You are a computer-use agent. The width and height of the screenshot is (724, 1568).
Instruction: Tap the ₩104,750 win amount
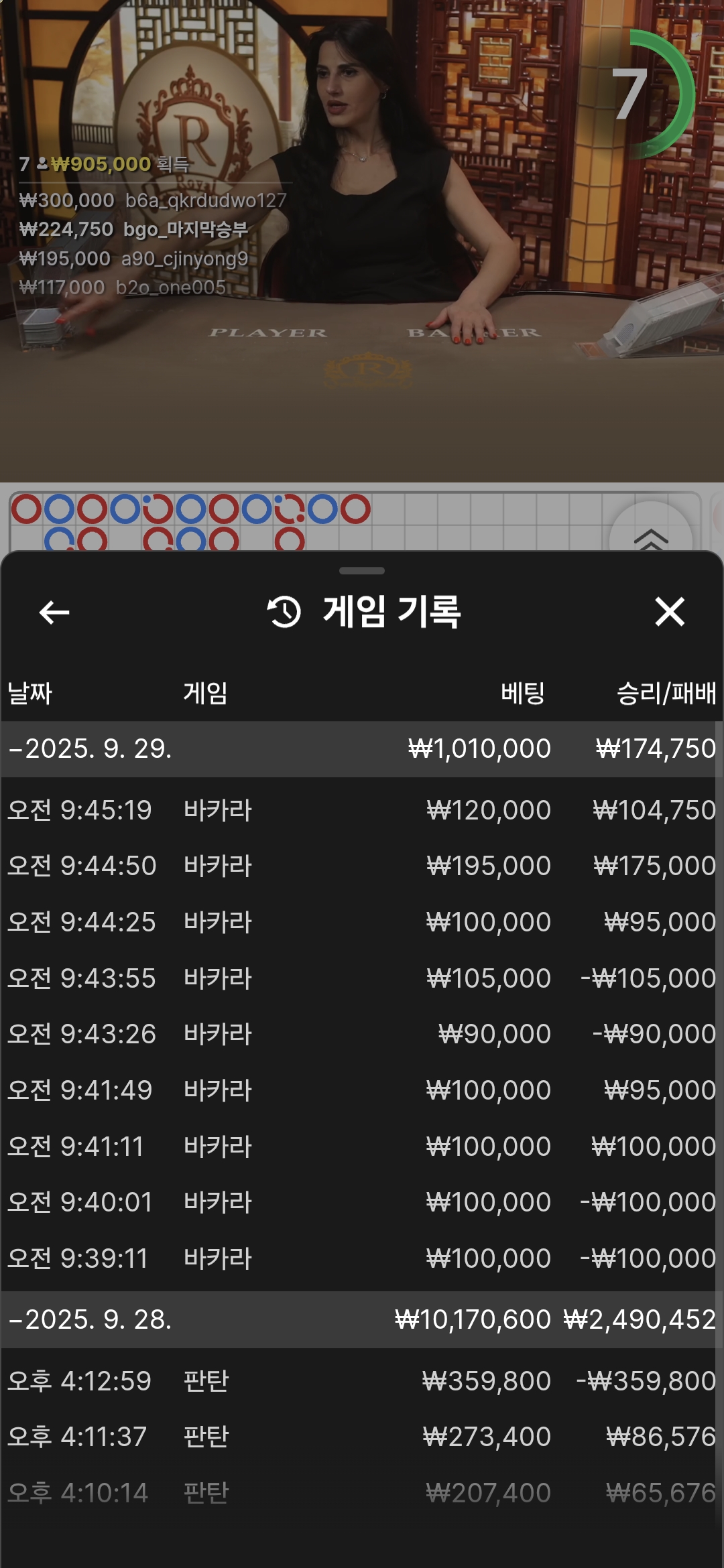pos(654,810)
